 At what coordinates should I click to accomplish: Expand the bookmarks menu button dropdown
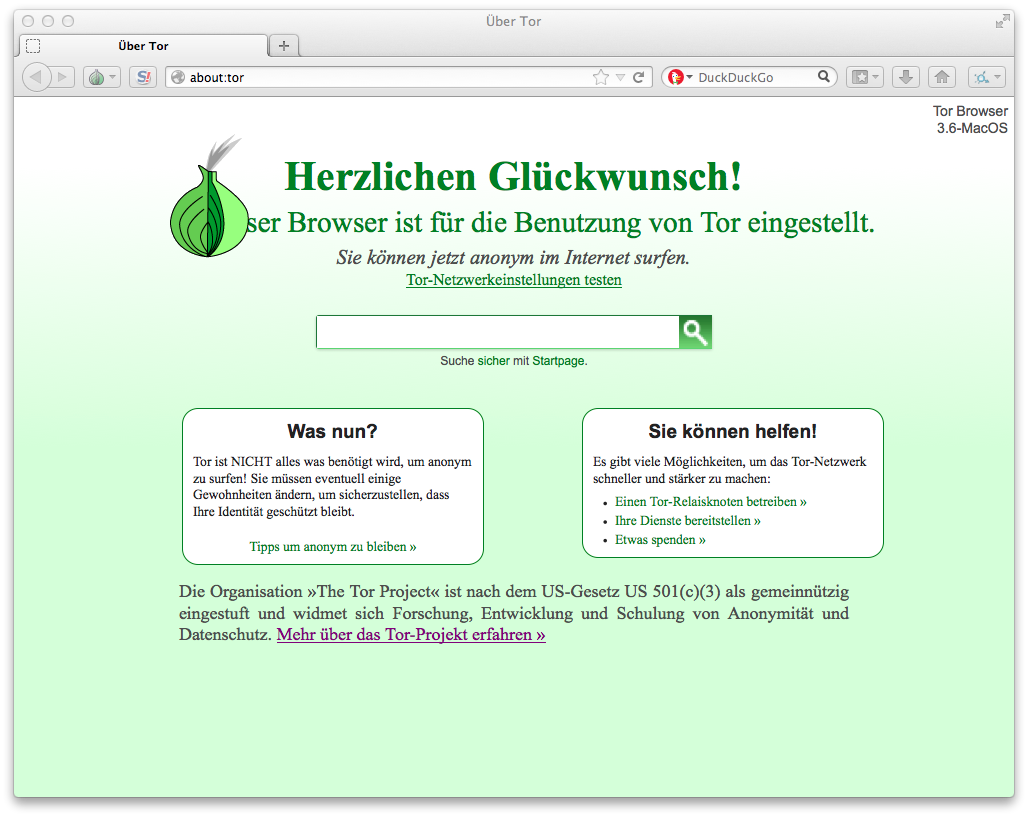(876, 77)
